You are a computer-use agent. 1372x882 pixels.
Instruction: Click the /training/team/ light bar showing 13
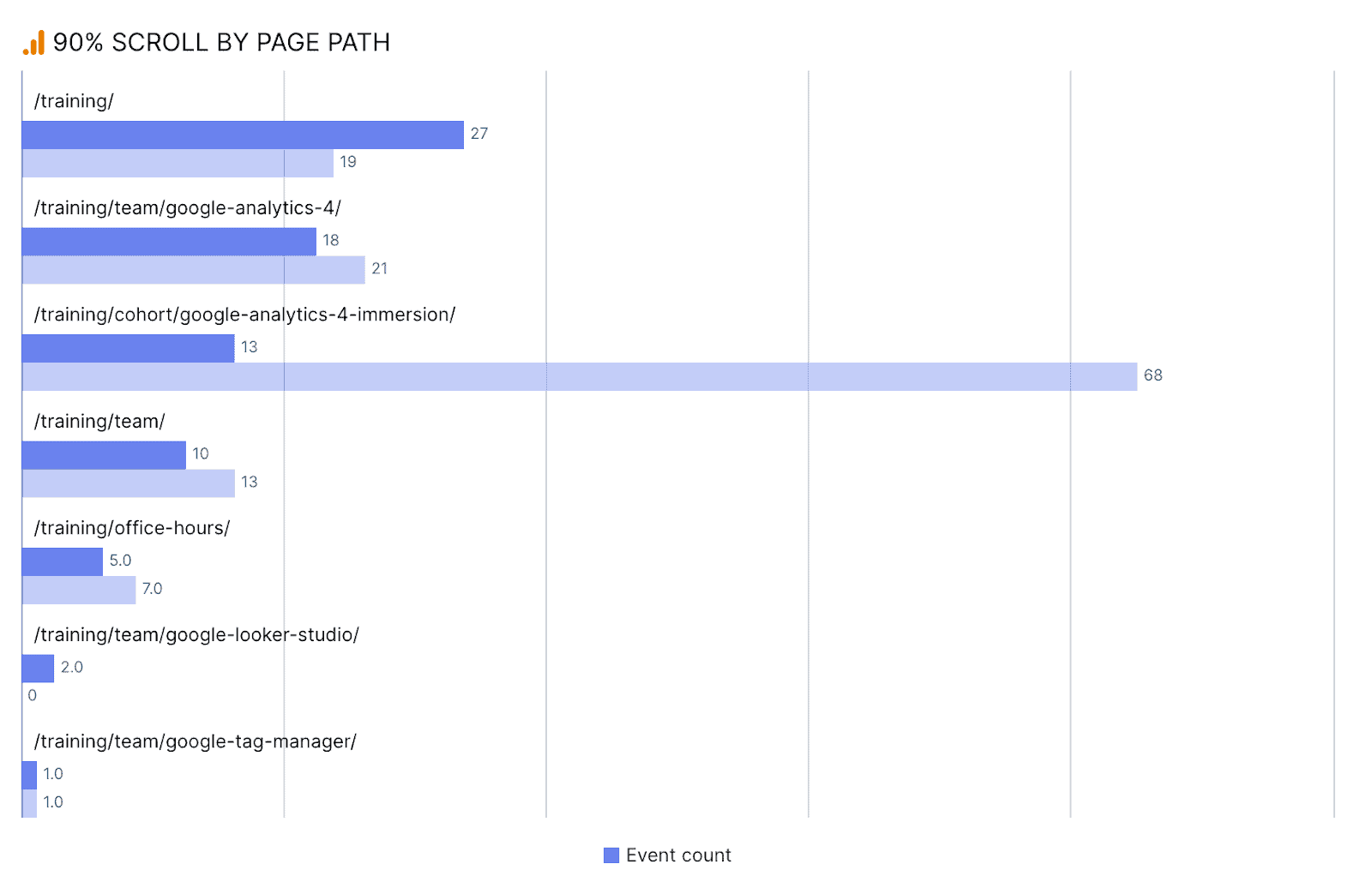coord(129,483)
